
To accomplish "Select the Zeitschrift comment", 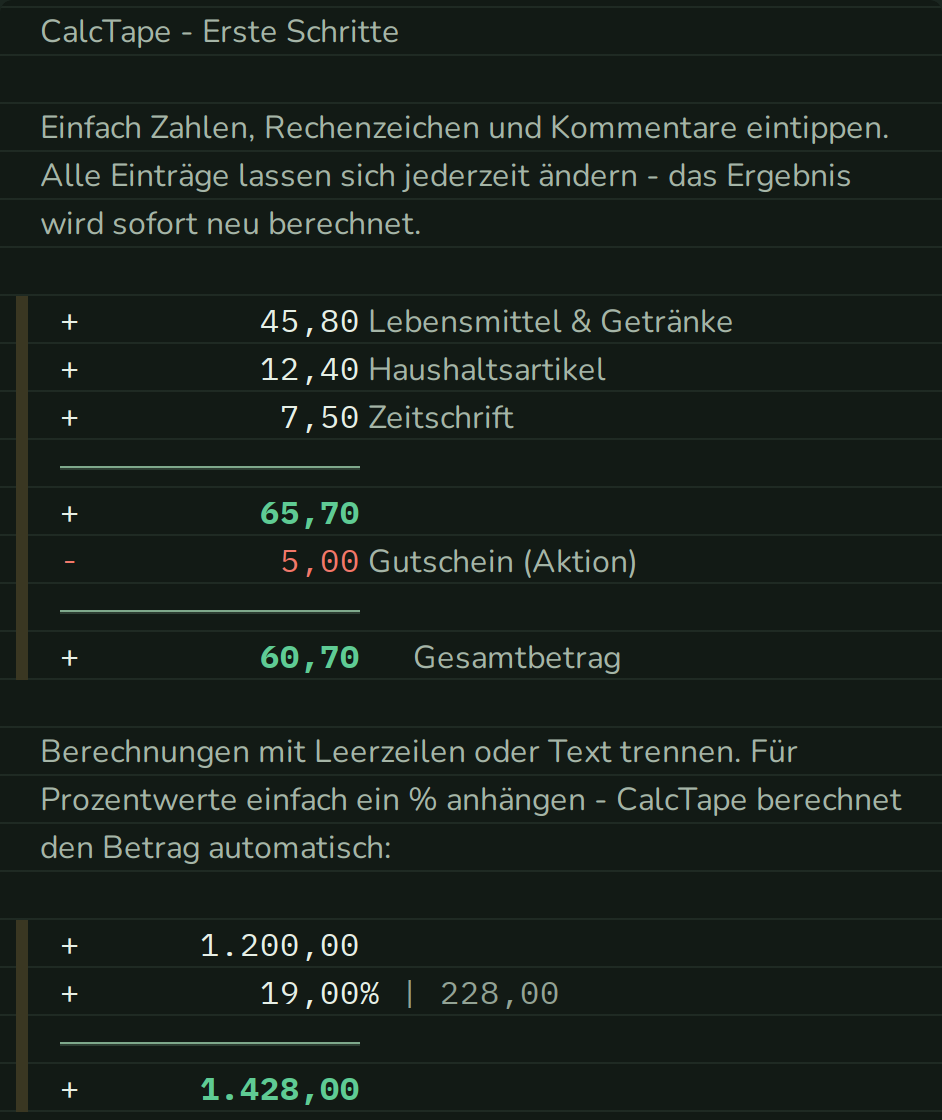I will [x=441, y=418].
